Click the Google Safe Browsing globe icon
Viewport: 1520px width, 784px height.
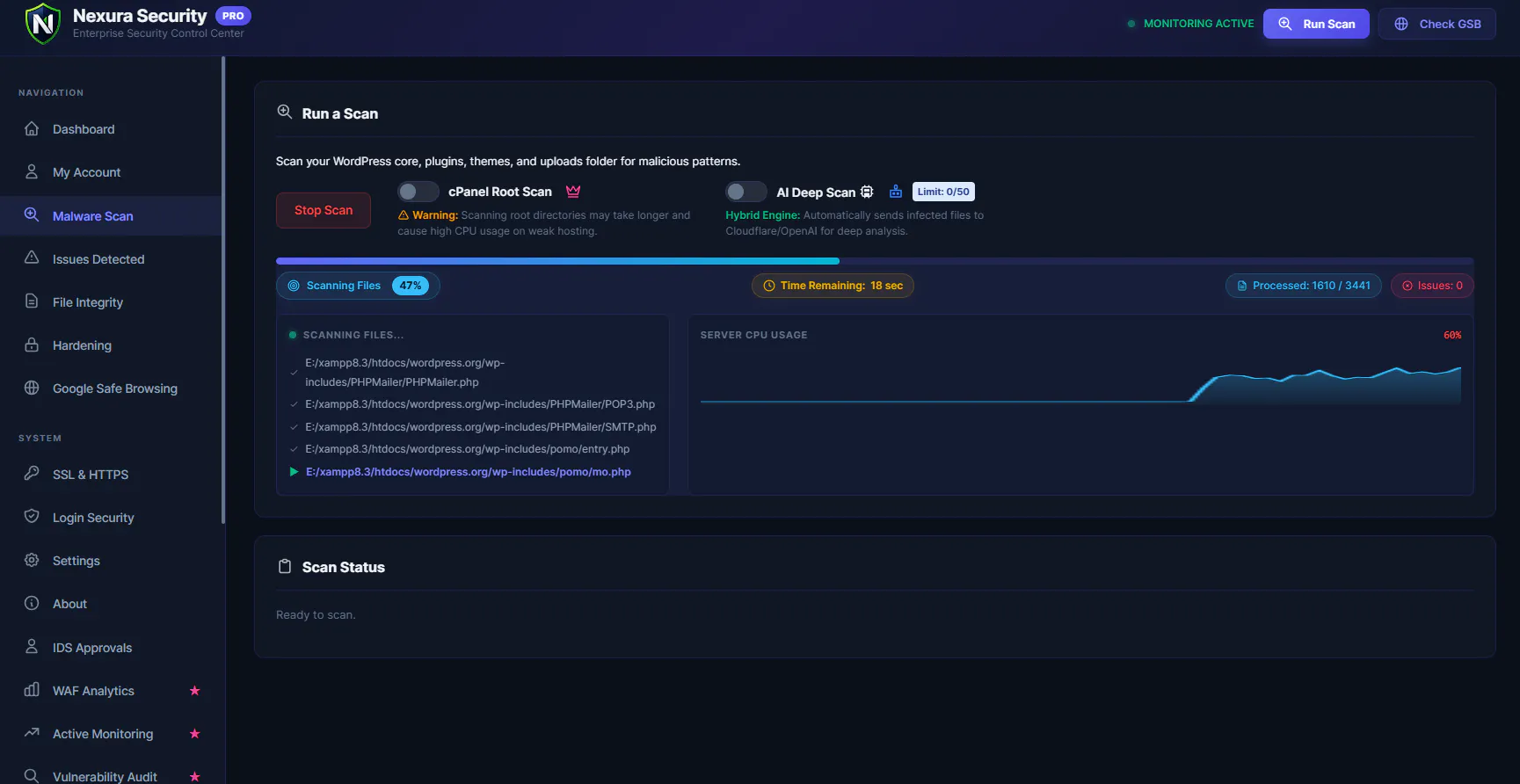(32, 388)
